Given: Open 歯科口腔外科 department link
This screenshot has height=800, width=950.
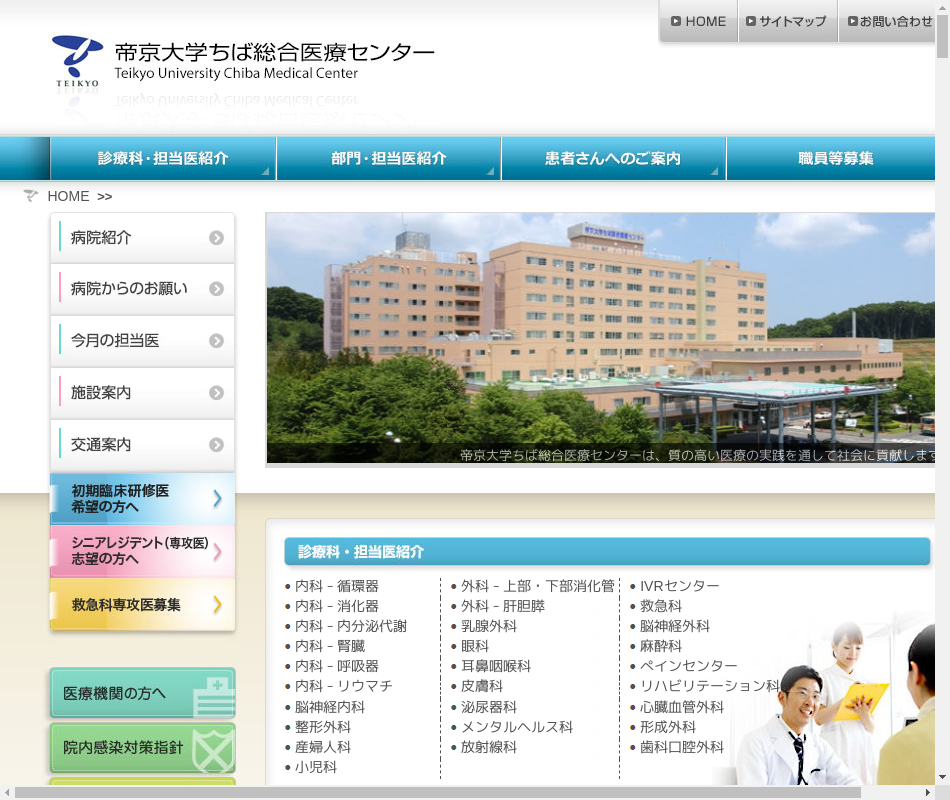Looking at the screenshot, I should 682,747.
